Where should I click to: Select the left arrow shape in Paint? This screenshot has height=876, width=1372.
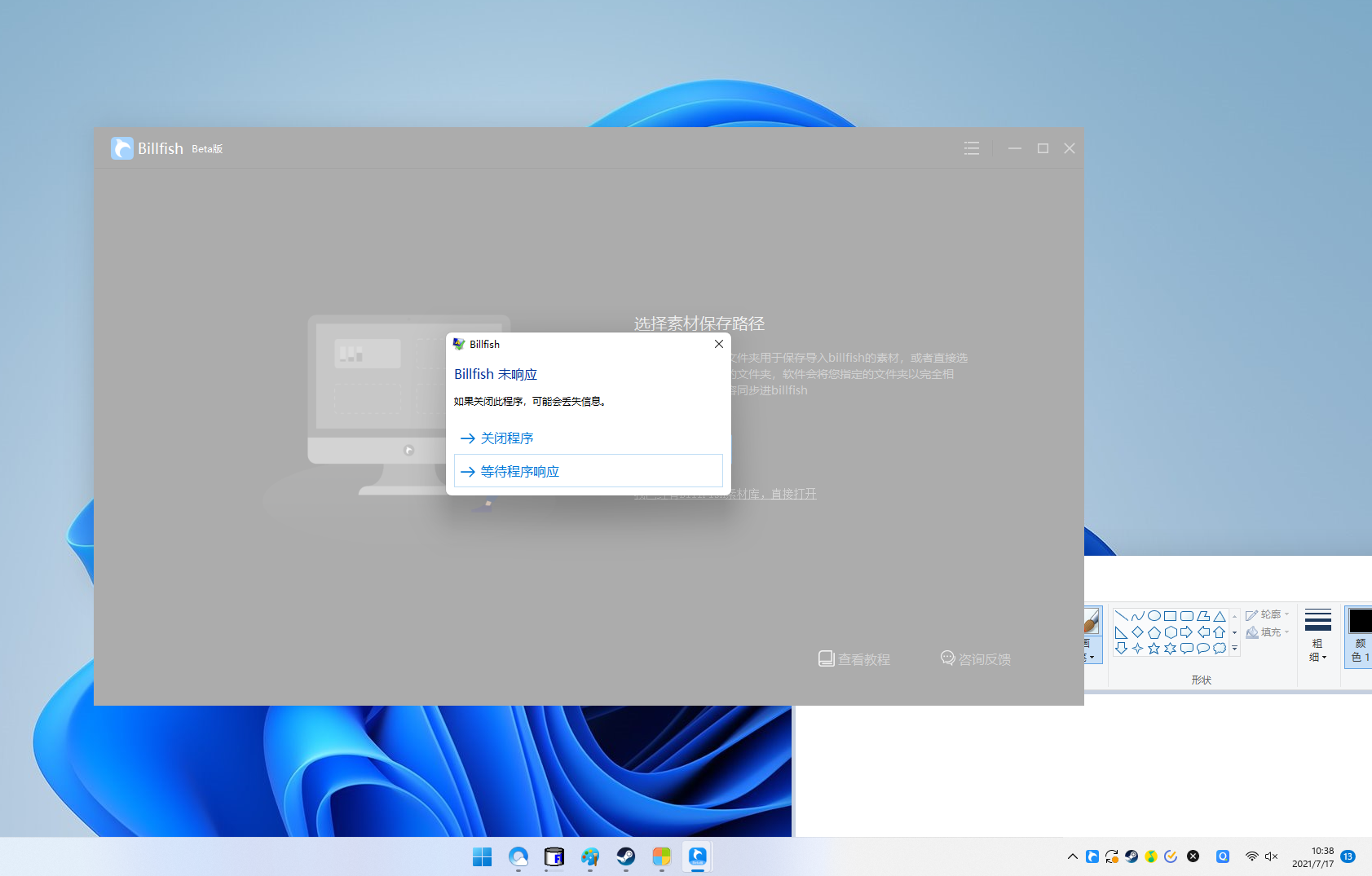click(x=1203, y=632)
